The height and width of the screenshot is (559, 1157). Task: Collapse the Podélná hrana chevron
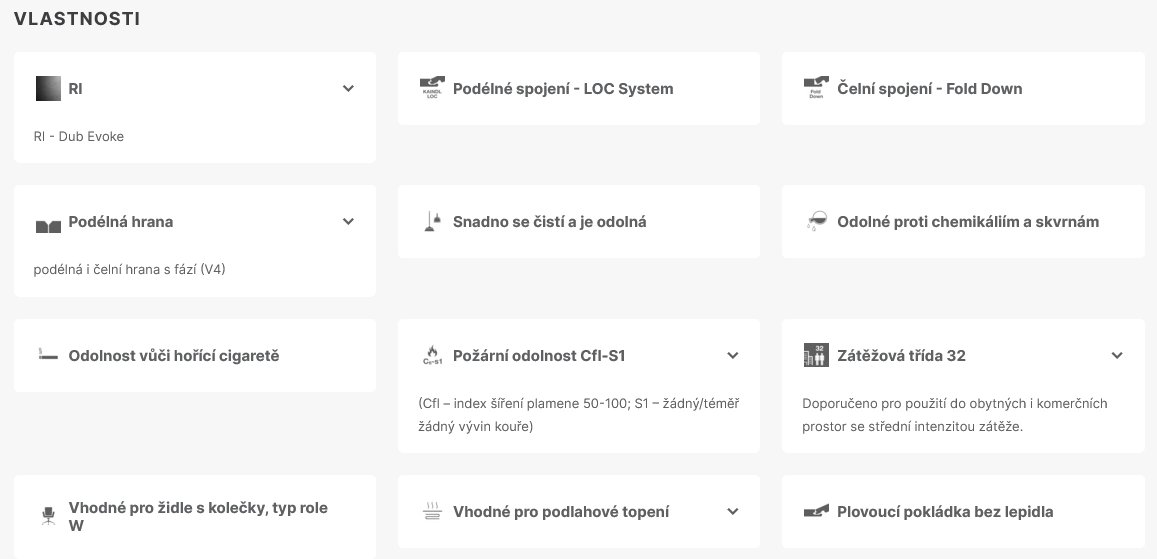[348, 221]
